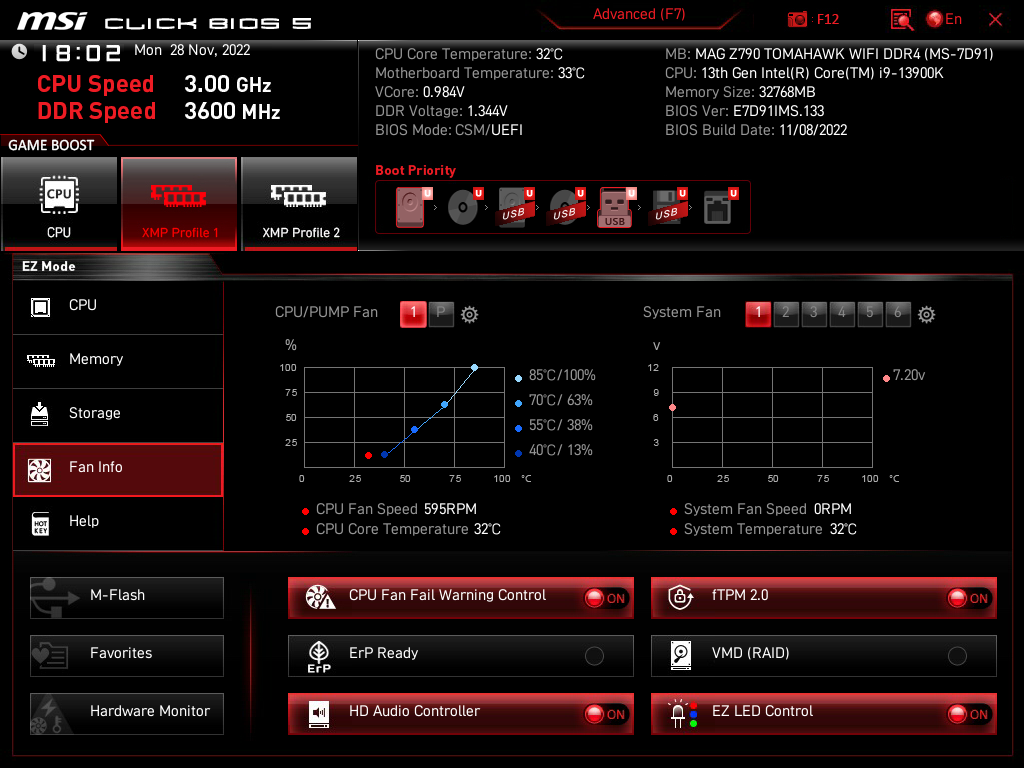Enable XMP Profile 2
This screenshot has width=1024, height=768.
tap(300, 203)
